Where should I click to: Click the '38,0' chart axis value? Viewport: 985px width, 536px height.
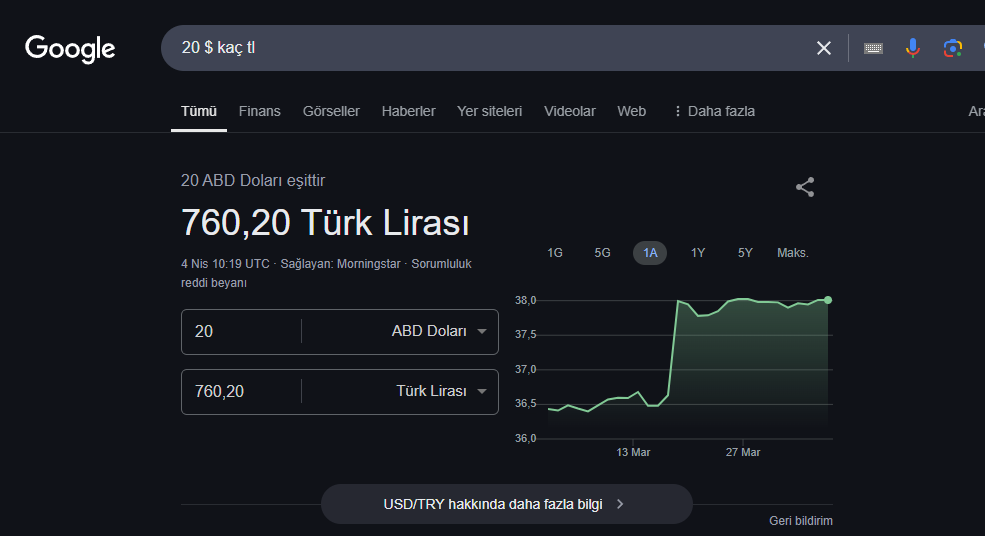(526, 300)
